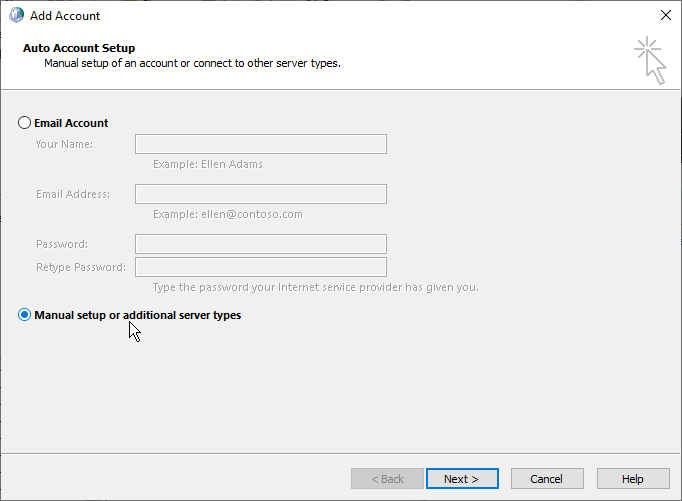
Task: Click the example text ellen@contoso.com
Action: click(252, 214)
